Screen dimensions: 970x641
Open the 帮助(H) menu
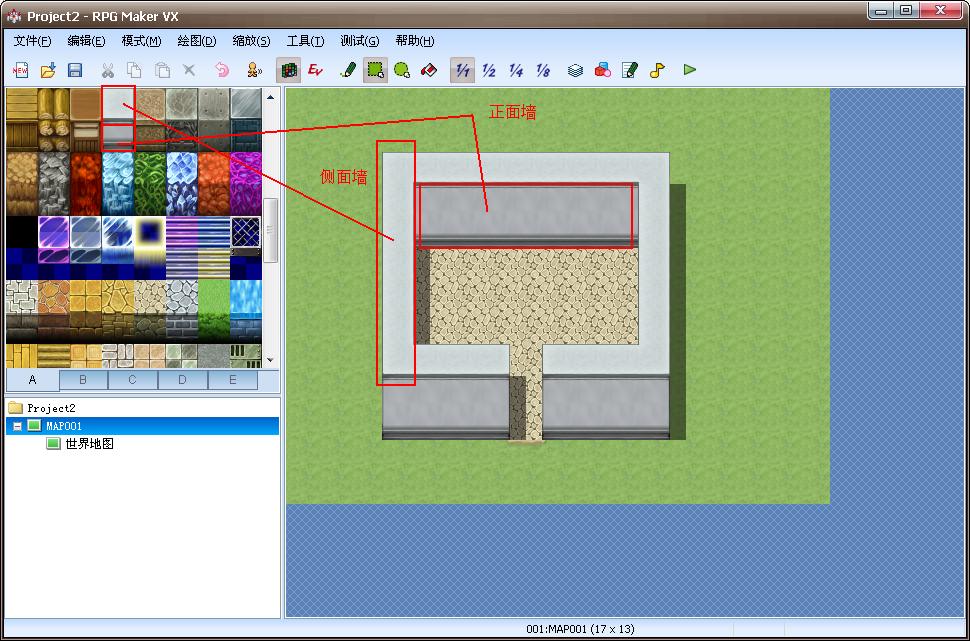pos(414,41)
